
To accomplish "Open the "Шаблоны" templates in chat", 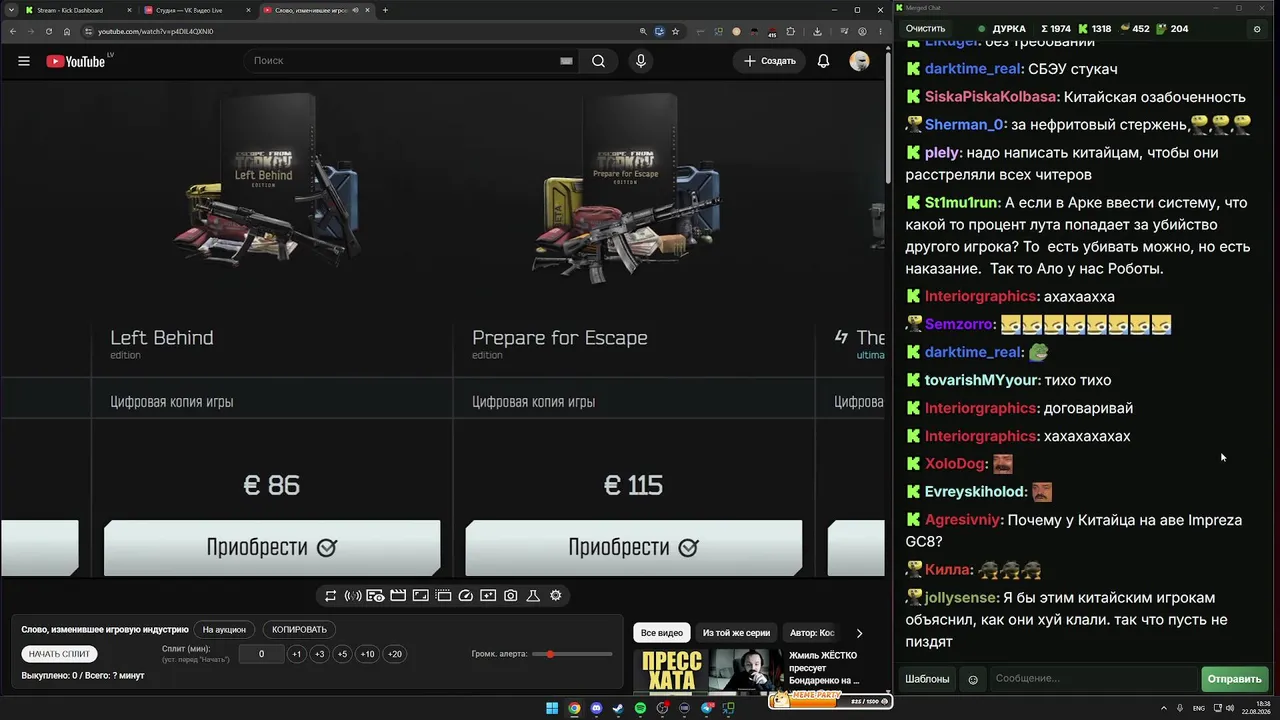I will tap(927, 679).
